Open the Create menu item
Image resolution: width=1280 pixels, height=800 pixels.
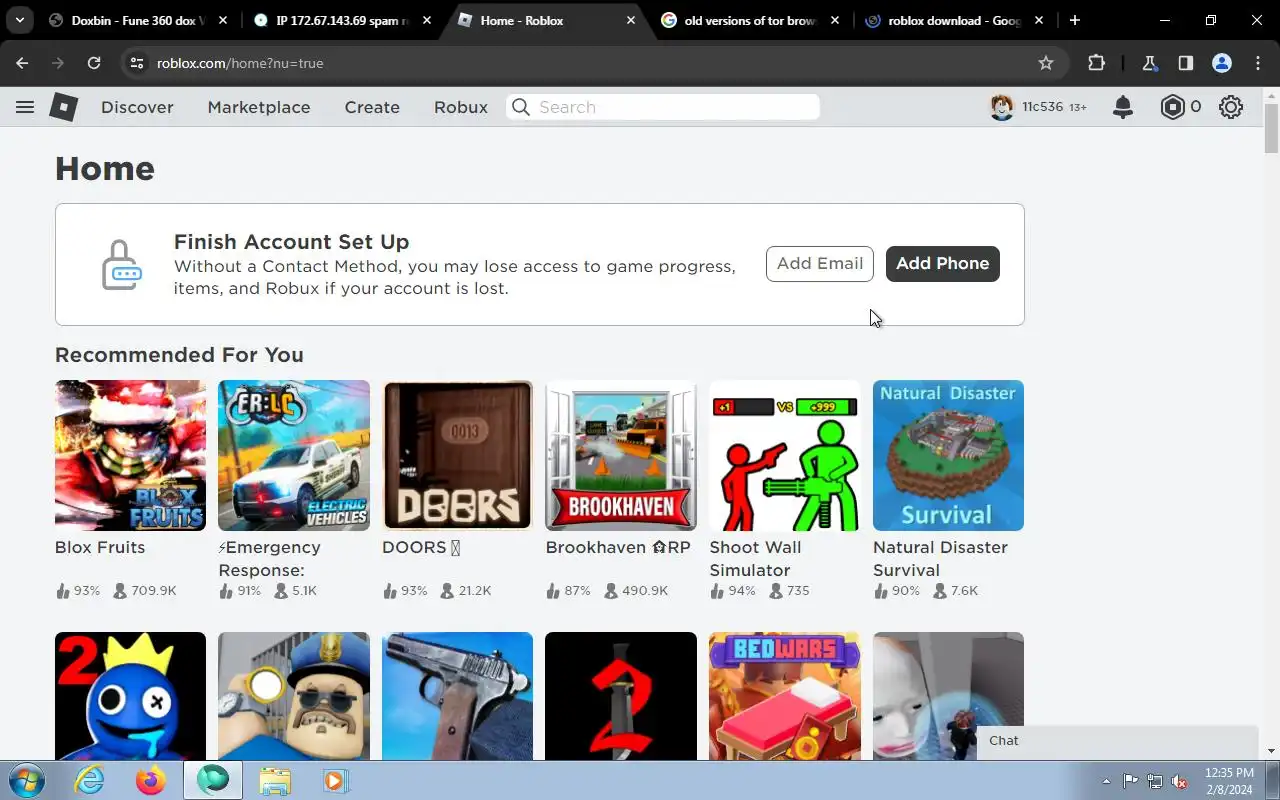pos(372,107)
